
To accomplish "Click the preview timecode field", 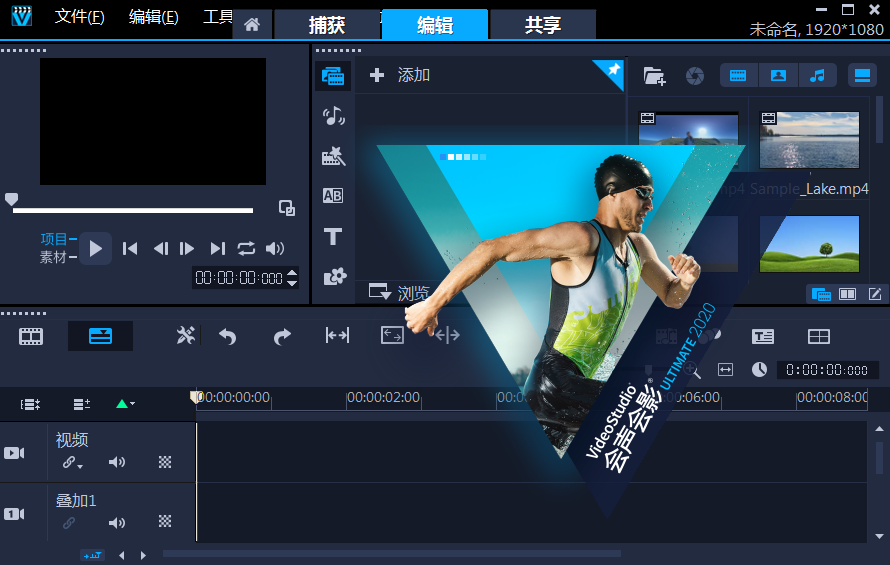I will click(x=239, y=278).
